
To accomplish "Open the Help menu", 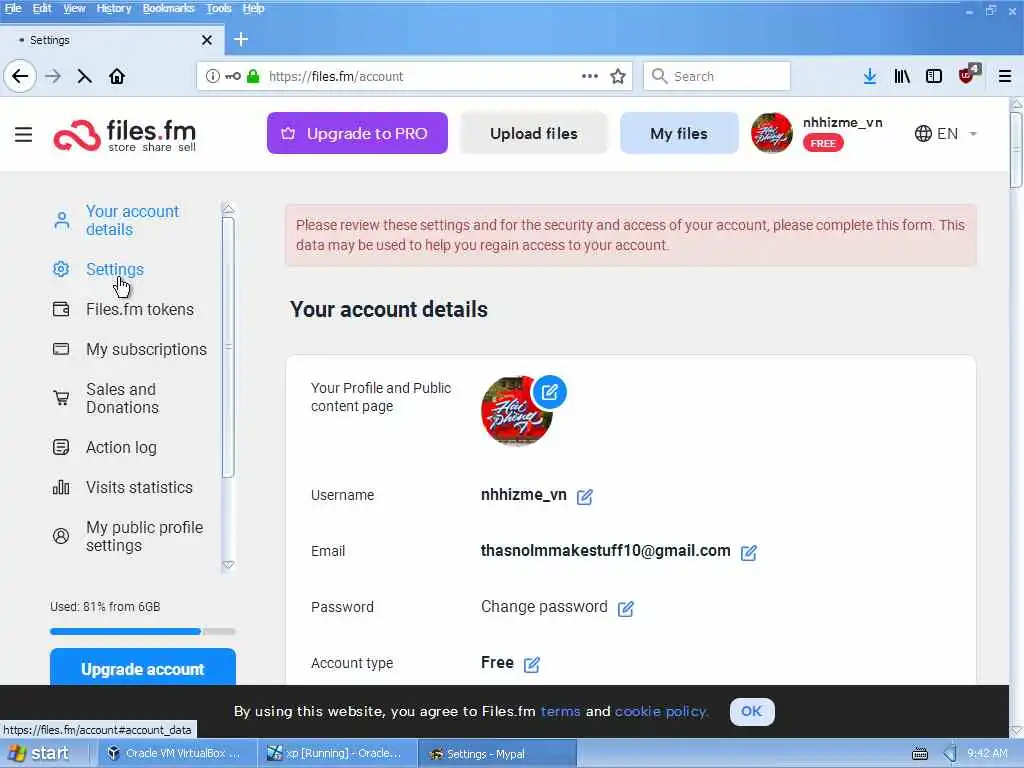I will click(253, 8).
